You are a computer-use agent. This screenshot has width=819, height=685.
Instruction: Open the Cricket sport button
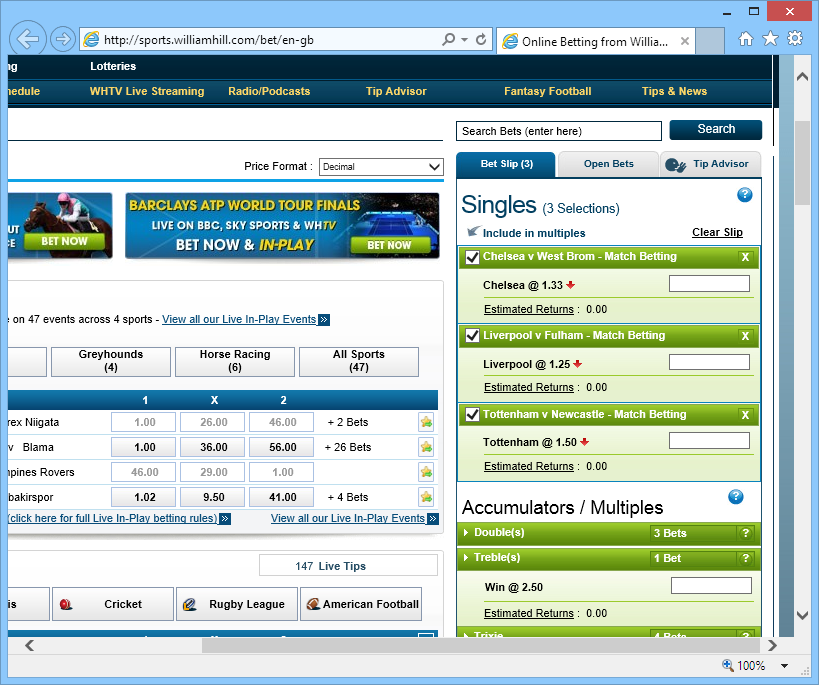[113, 604]
